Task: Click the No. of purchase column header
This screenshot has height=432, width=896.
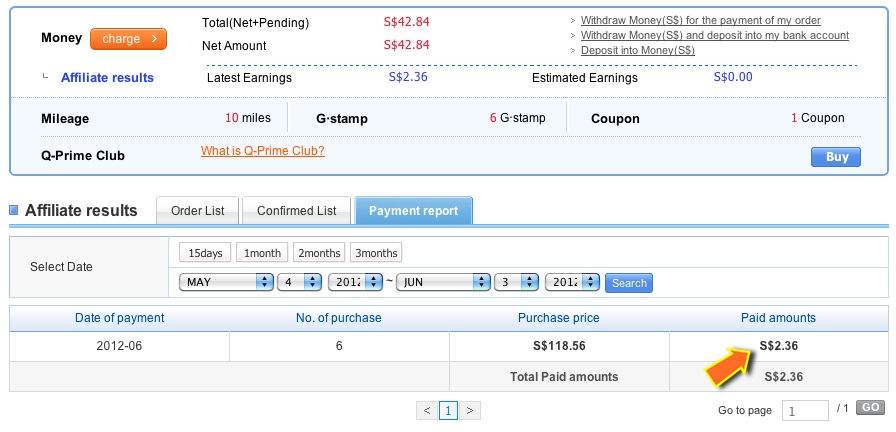Action: [339, 318]
